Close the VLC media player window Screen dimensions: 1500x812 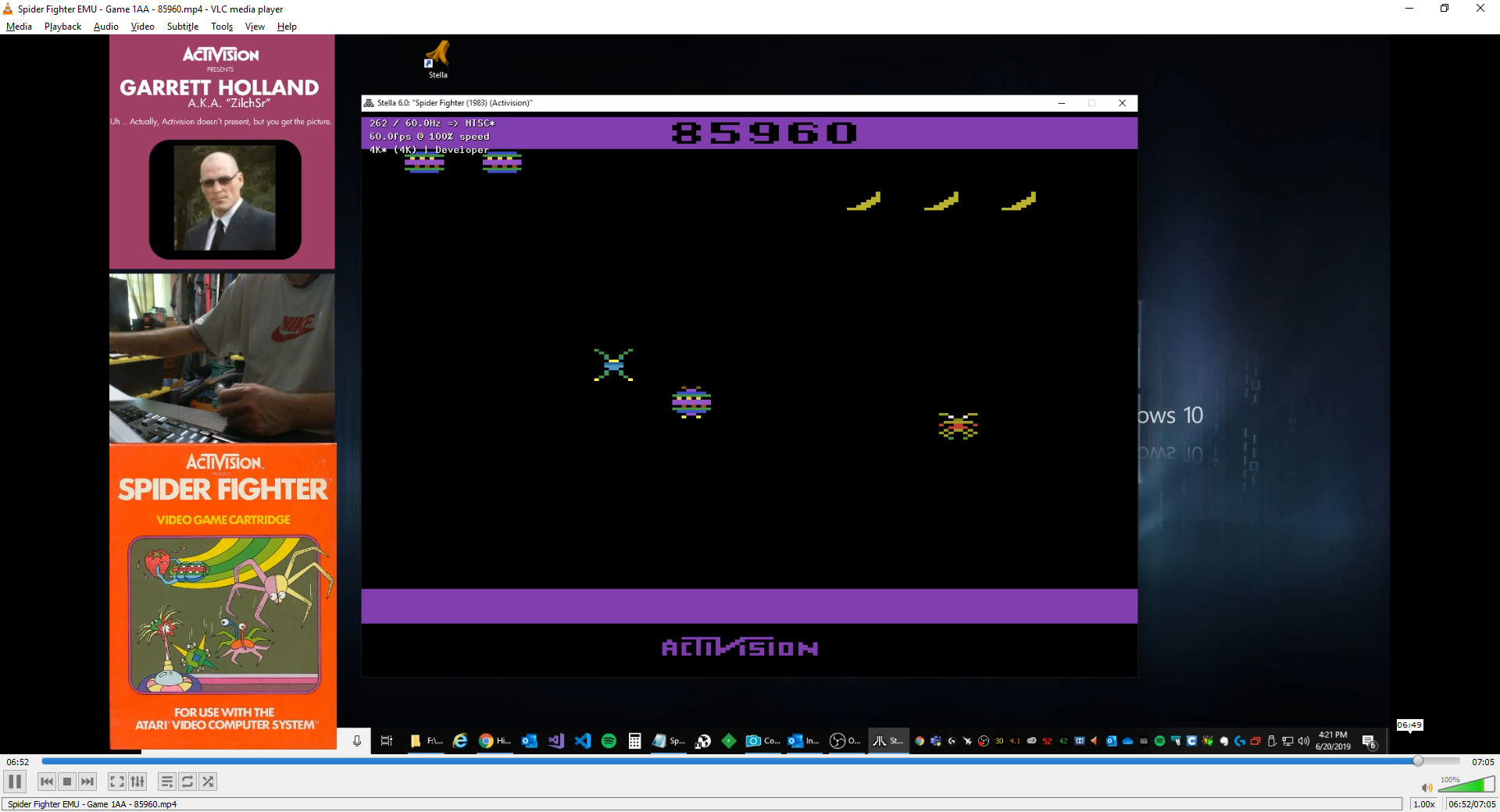[1480, 9]
